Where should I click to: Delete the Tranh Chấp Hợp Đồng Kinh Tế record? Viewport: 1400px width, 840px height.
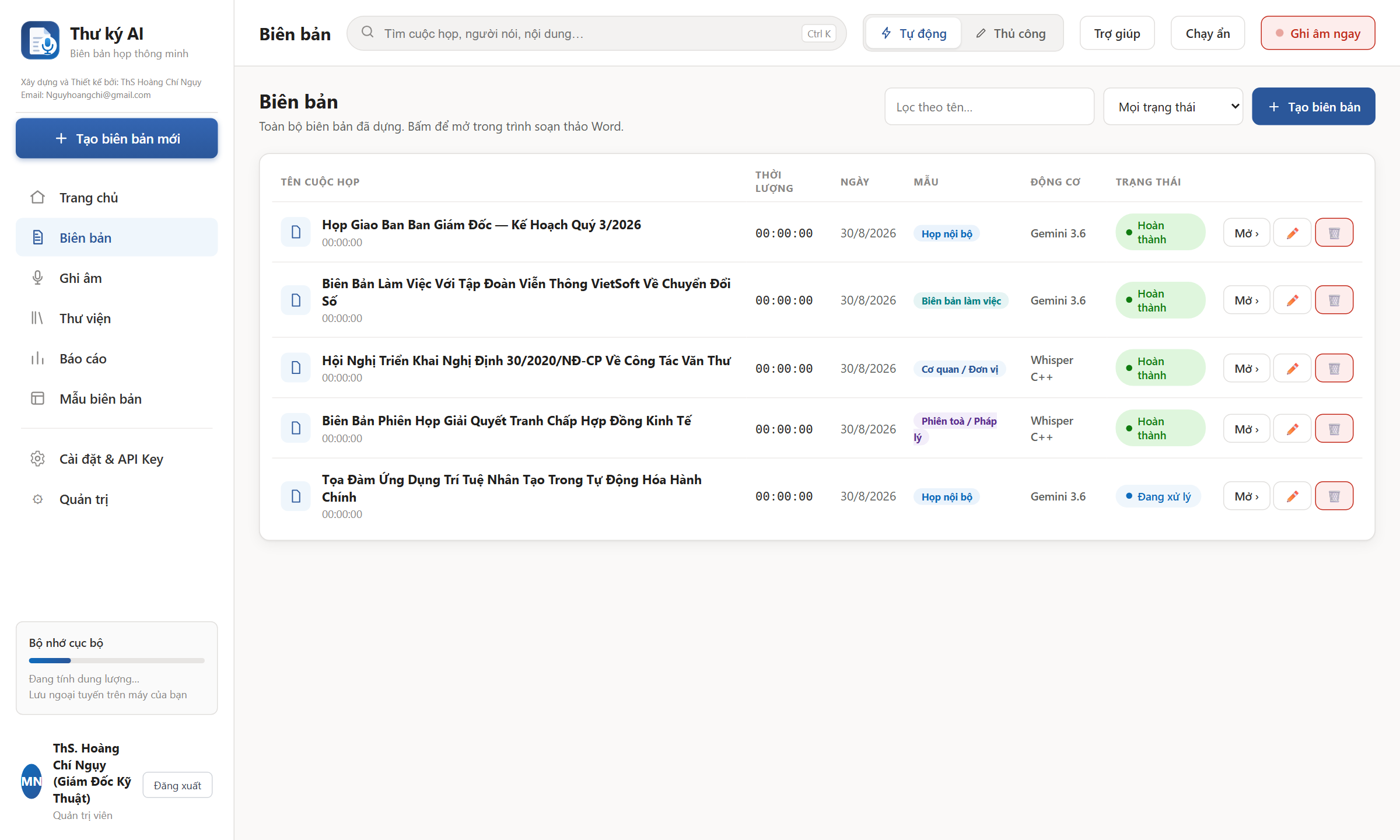pos(1334,429)
